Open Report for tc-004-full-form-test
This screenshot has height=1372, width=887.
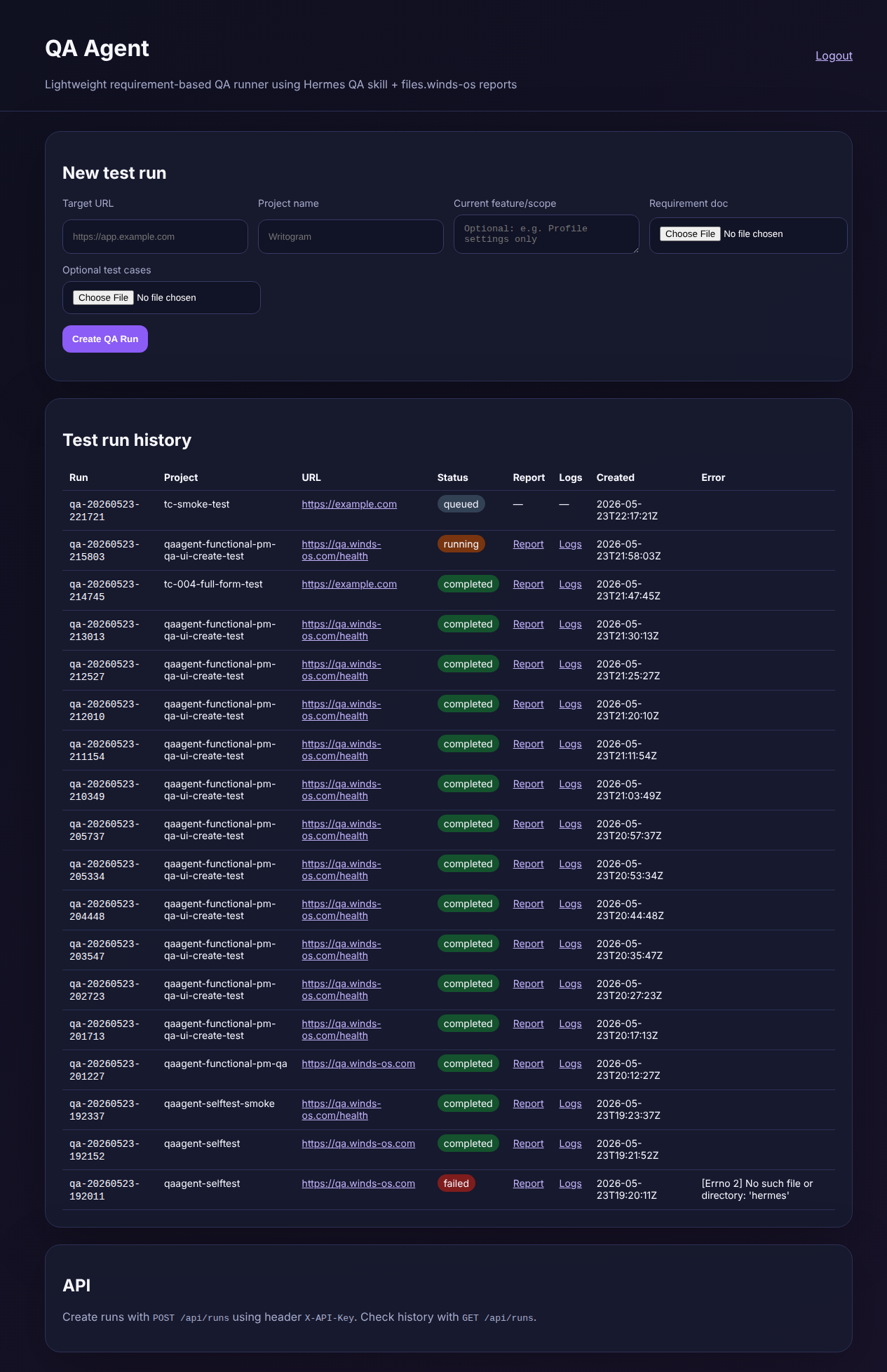point(528,584)
